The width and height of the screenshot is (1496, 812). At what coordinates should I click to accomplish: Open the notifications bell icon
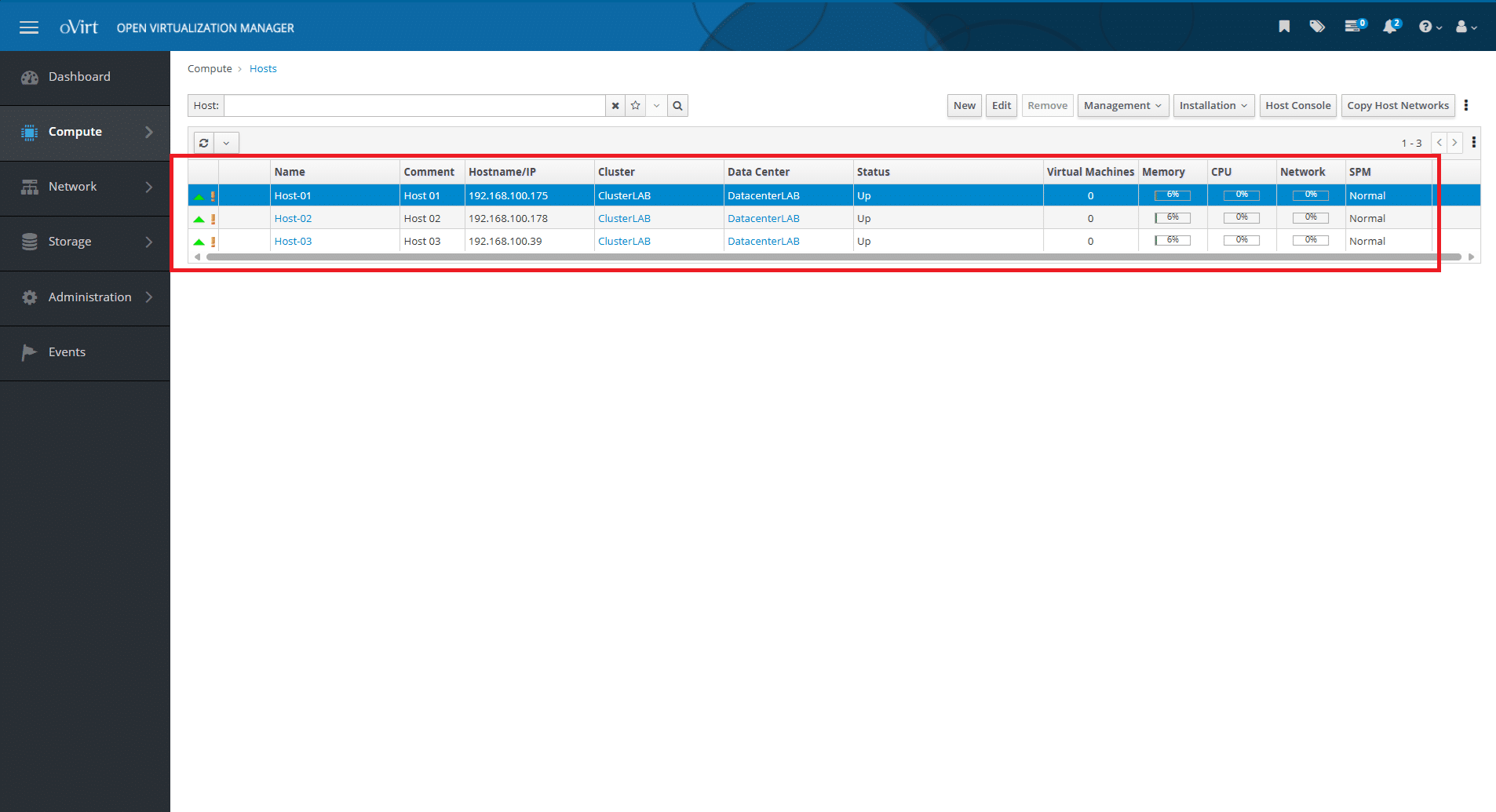1391,27
